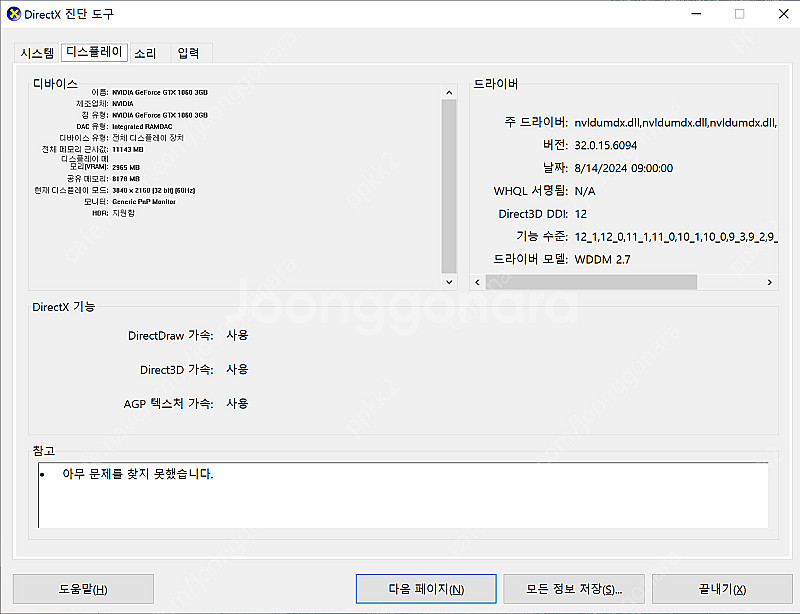Click the "DirectX 기능" group heading
The width and height of the screenshot is (800, 614).
click(x=63, y=307)
